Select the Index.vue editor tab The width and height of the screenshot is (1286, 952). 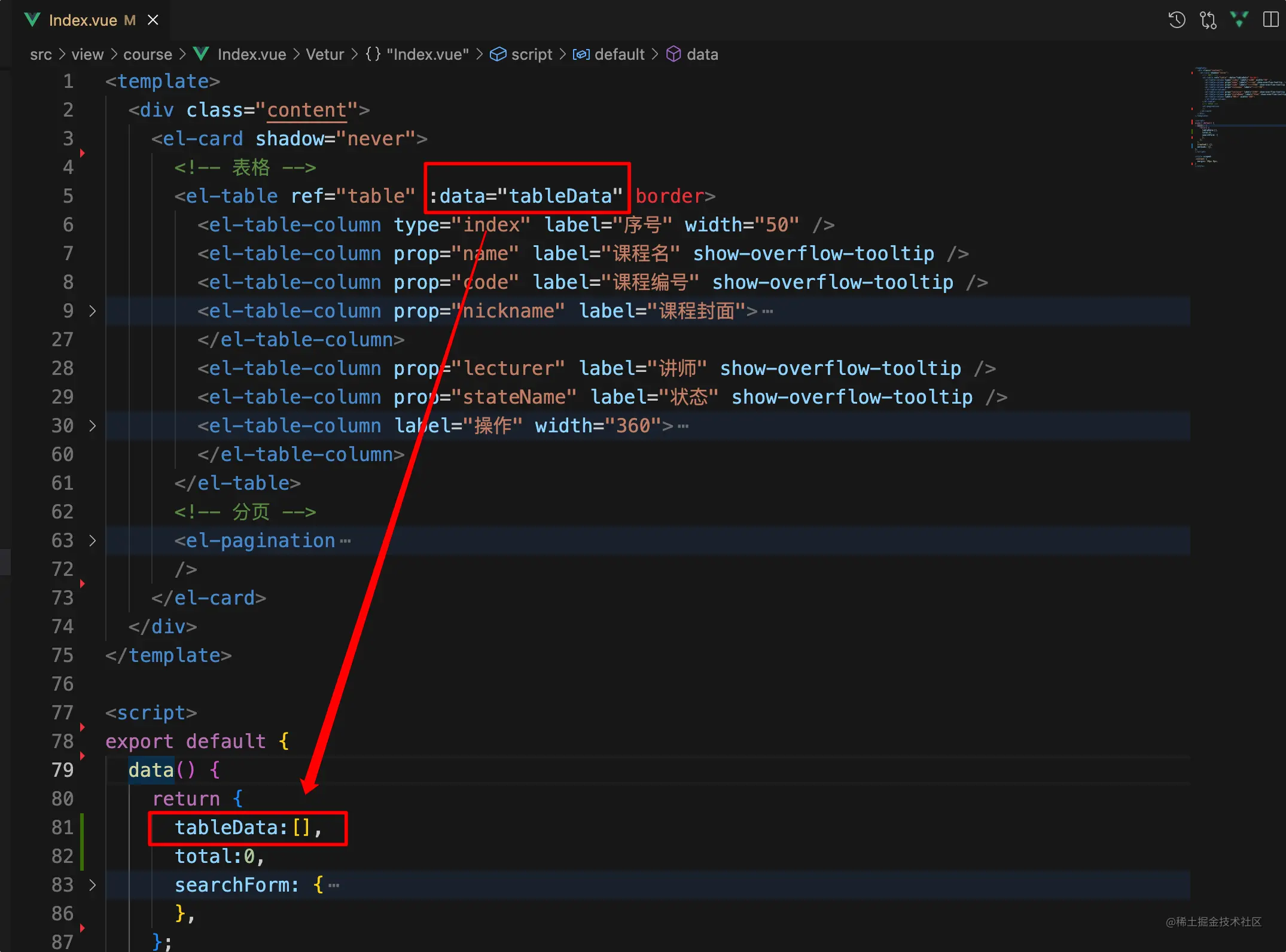[x=83, y=20]
